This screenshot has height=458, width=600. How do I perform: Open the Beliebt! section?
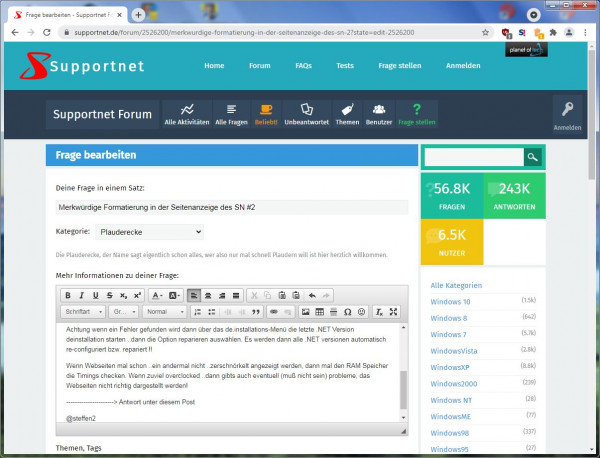coord(266,114)
